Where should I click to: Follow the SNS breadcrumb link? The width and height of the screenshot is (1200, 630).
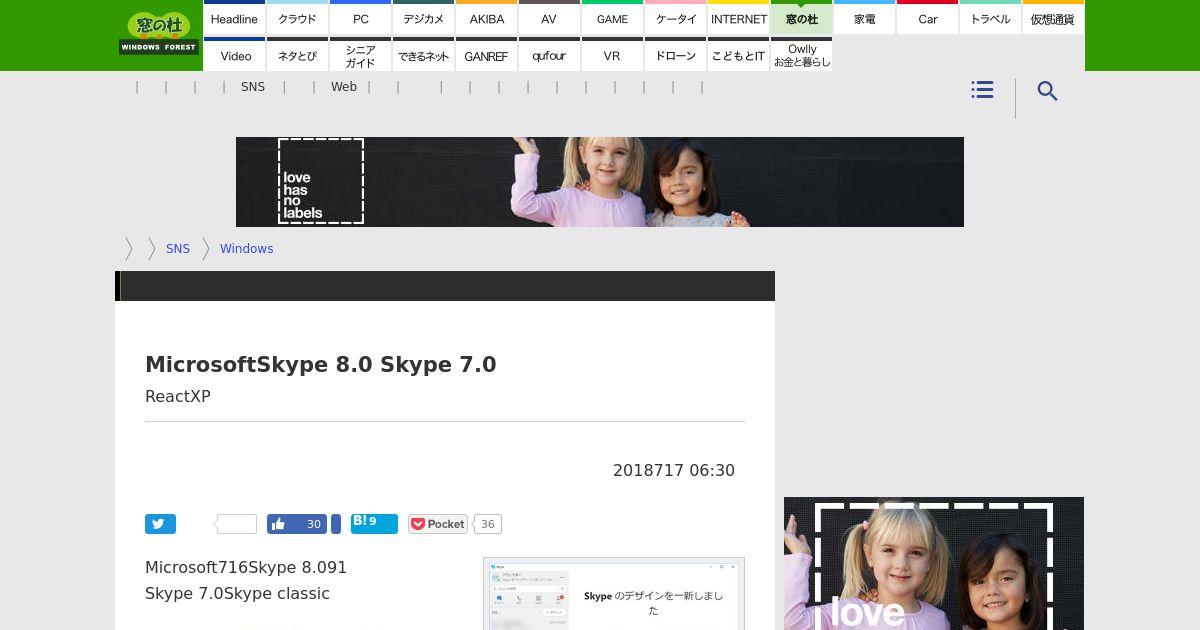[x=178, y=249]
